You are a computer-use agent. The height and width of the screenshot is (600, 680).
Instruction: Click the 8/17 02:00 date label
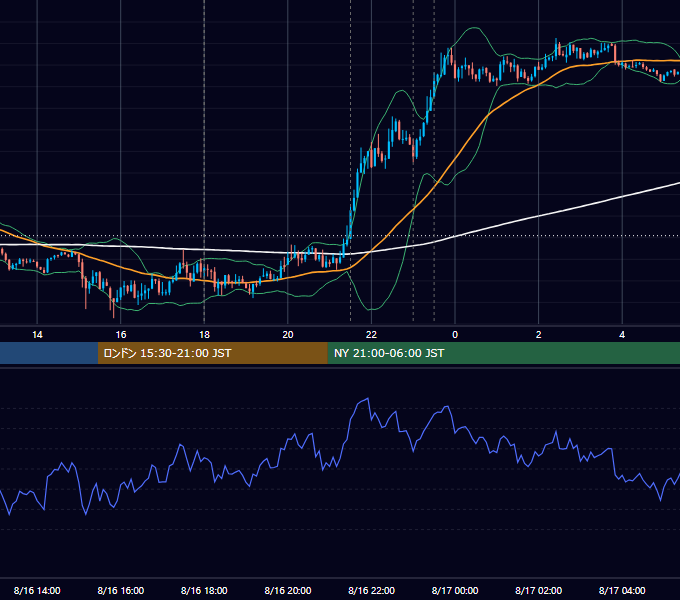tap(539, 590)
